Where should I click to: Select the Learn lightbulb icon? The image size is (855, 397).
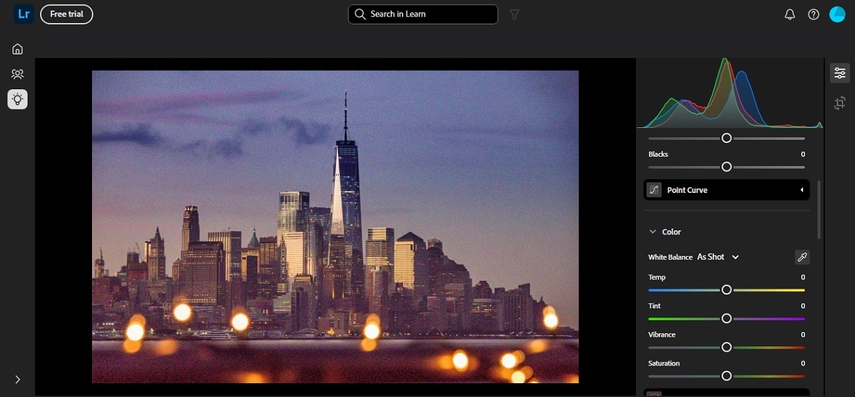[17, 99]
